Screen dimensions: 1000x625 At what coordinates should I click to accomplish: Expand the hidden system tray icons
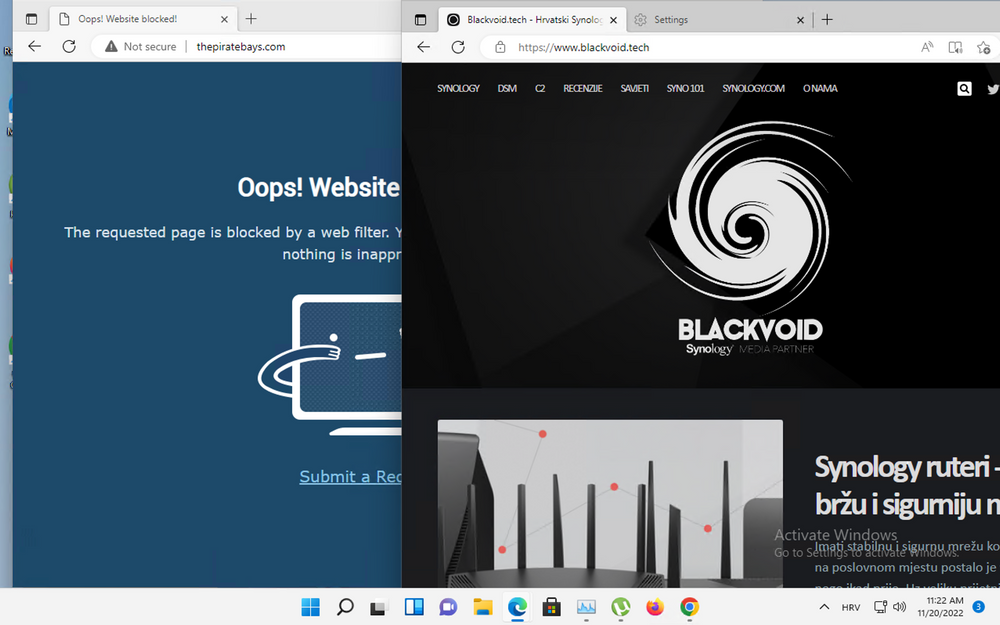824,607
